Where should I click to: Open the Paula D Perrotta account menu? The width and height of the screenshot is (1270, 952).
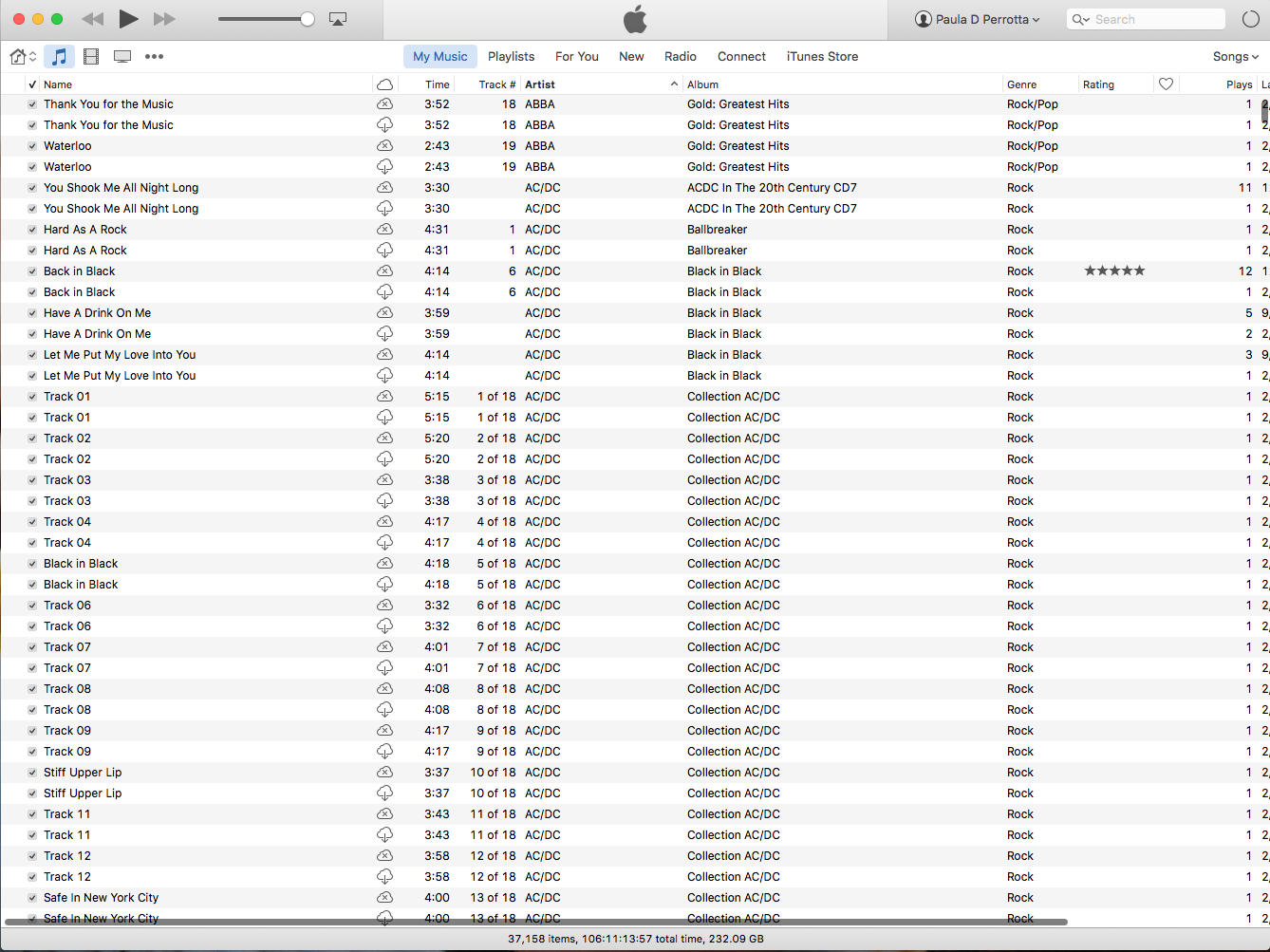coord(977,19)
